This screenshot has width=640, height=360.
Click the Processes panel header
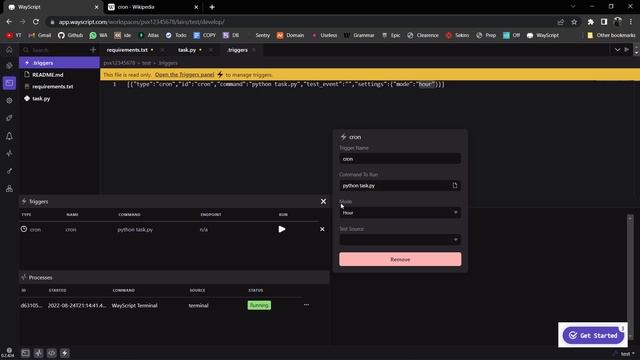[x=174, y=278]
